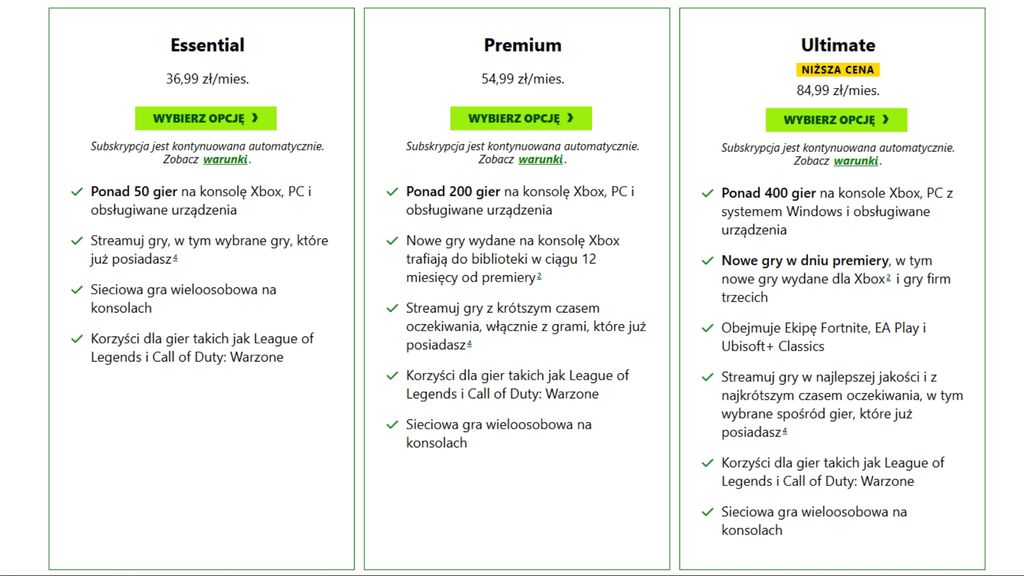Image resolution: width=1024 pixels, height=576 pixels.
Task: Click Premium's "Korzyści dla gier" checkmark icon
Action: (x=392, y=376)
